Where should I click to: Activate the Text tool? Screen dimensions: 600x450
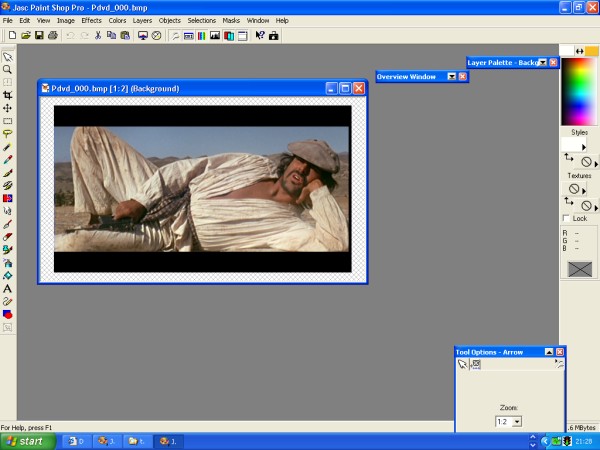tap(8, 288)
